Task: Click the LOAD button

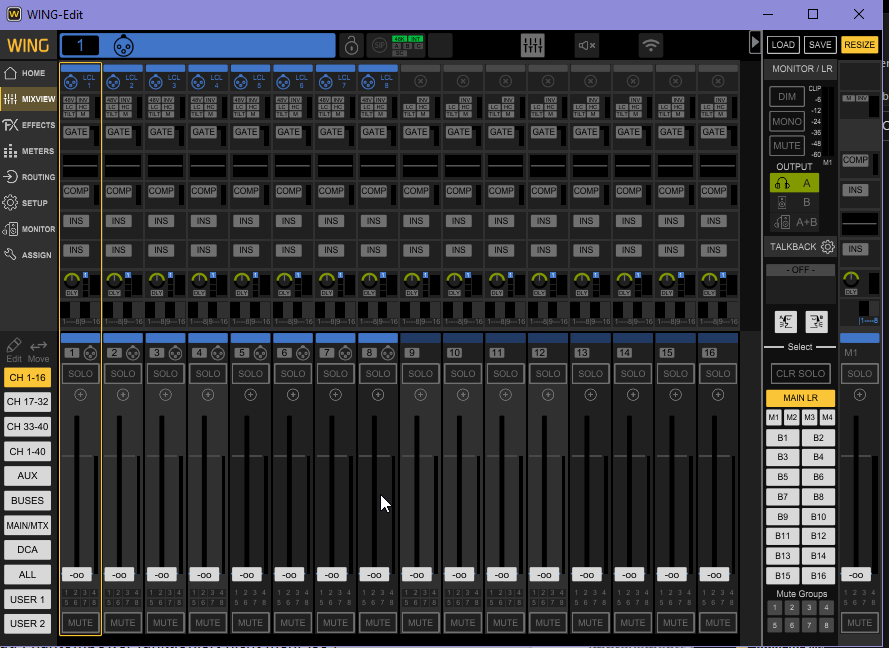Action: [x=783, y=45]
